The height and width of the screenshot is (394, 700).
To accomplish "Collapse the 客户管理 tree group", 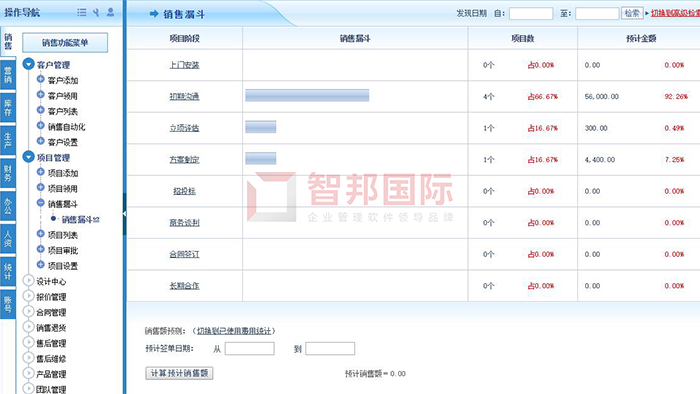I will [29, 64].
